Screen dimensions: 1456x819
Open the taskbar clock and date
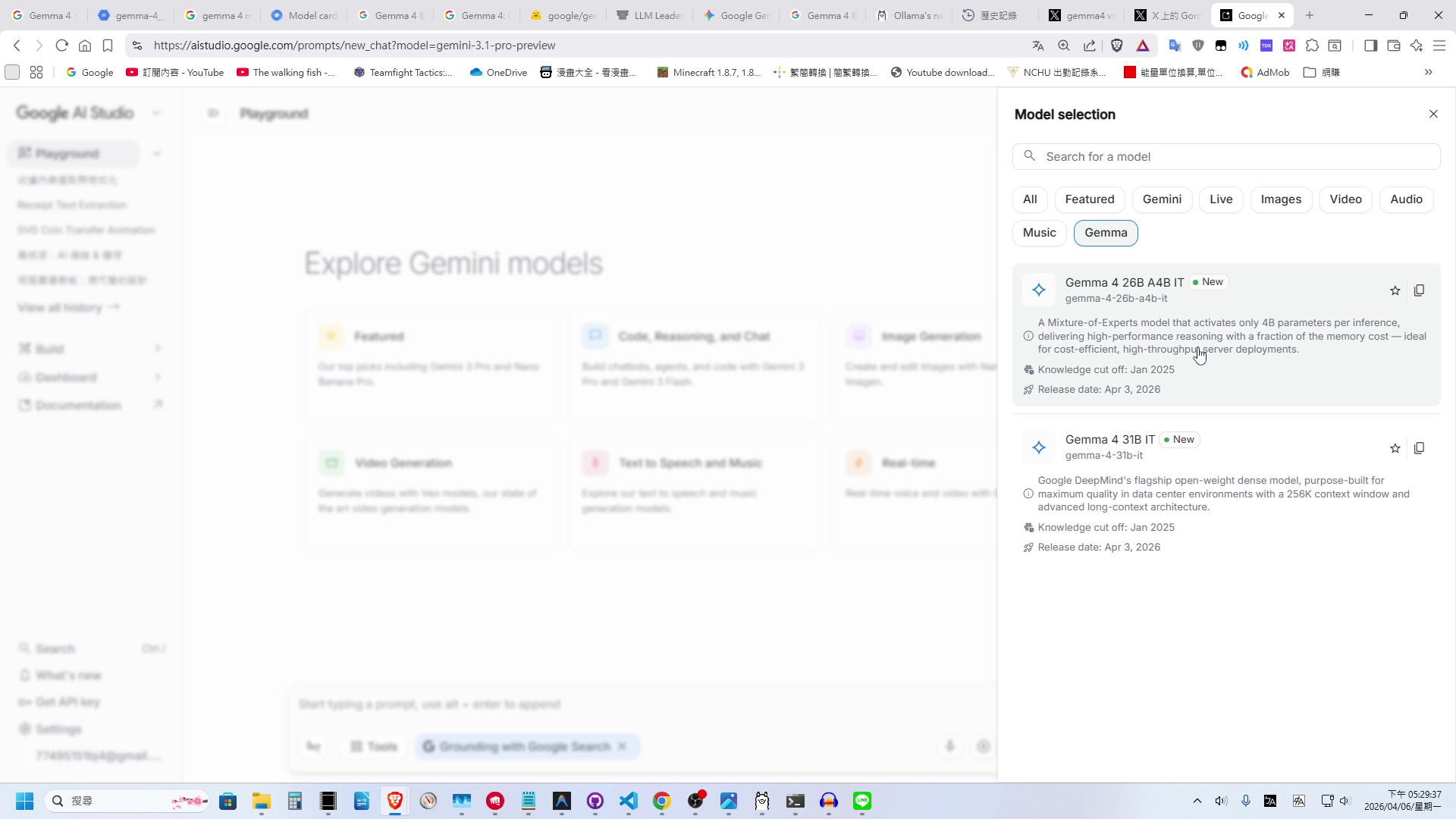tap(1403, 801)
